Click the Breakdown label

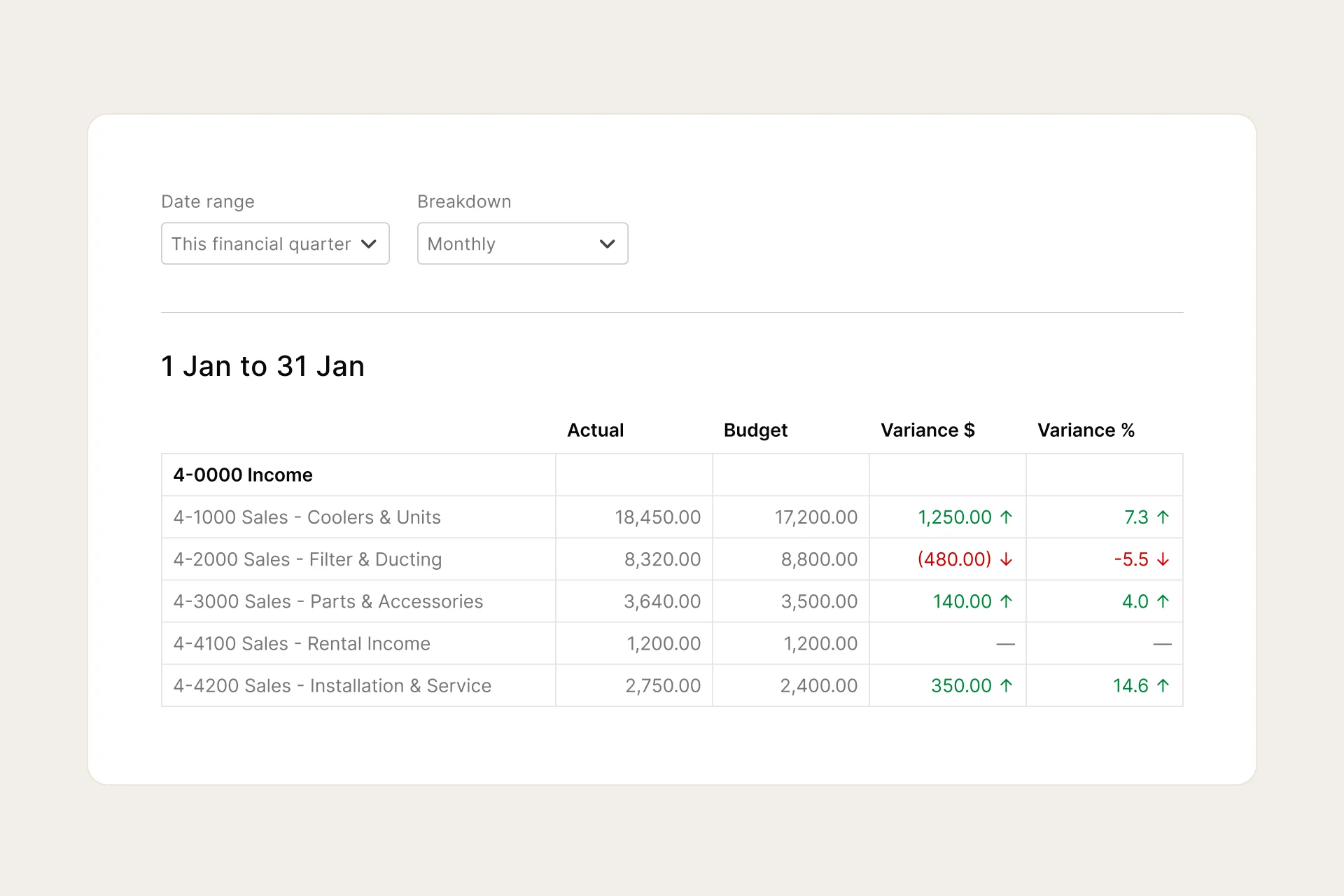tap(464, 202)
